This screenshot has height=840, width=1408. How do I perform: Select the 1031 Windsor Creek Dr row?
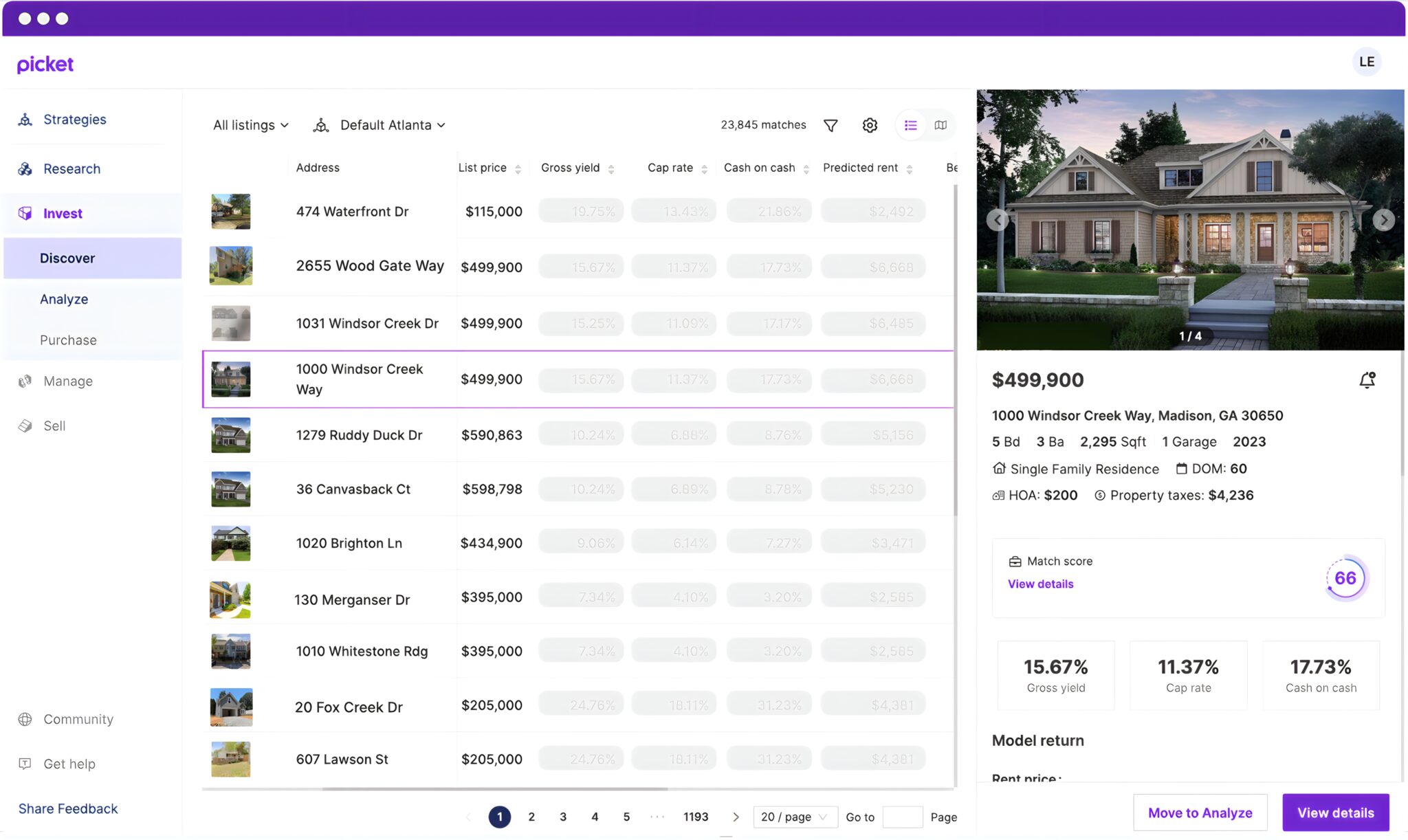[x=578, y=324]
